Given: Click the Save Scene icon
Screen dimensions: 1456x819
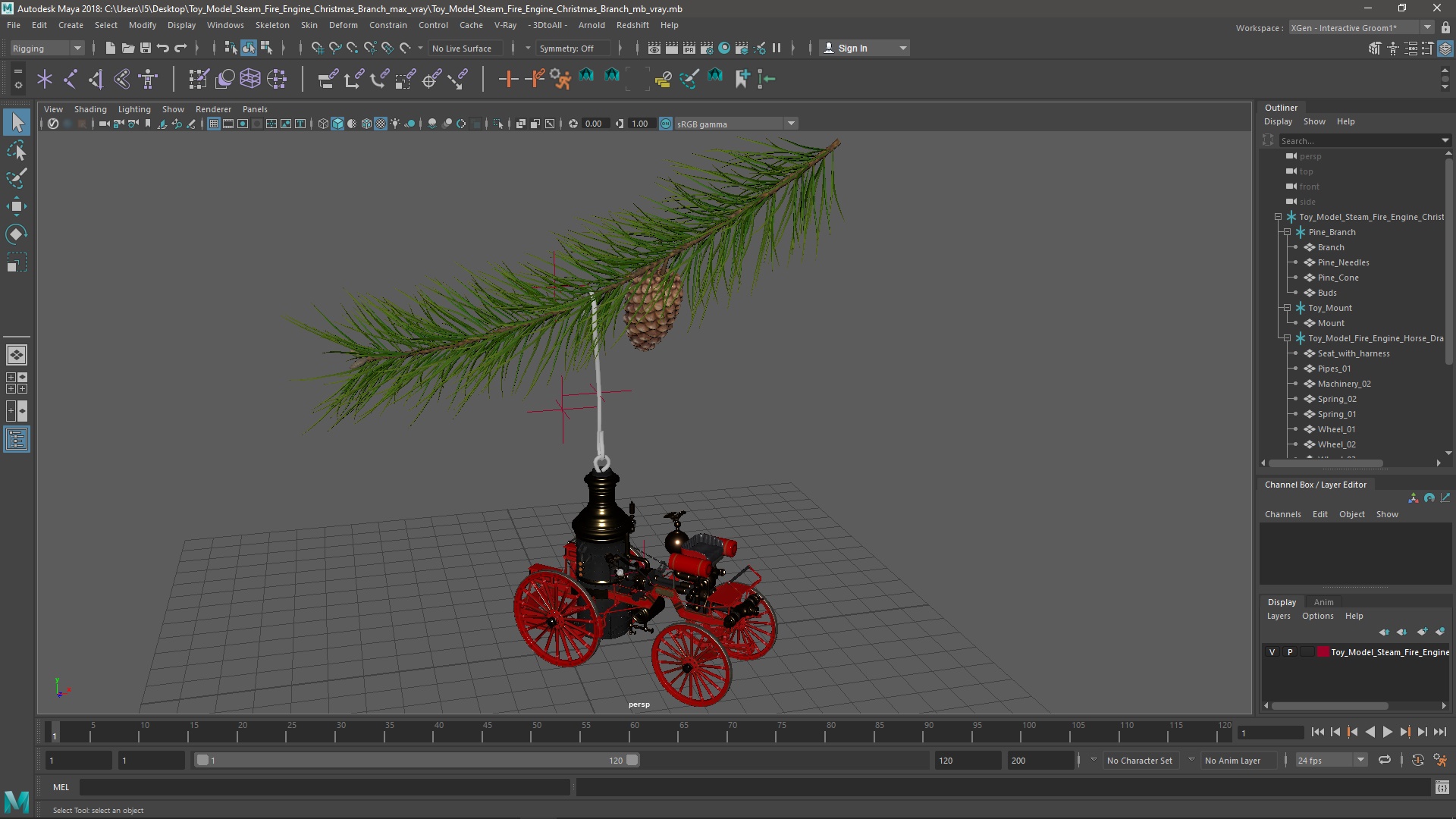Looking at the screenshot, I should point(146,48).
